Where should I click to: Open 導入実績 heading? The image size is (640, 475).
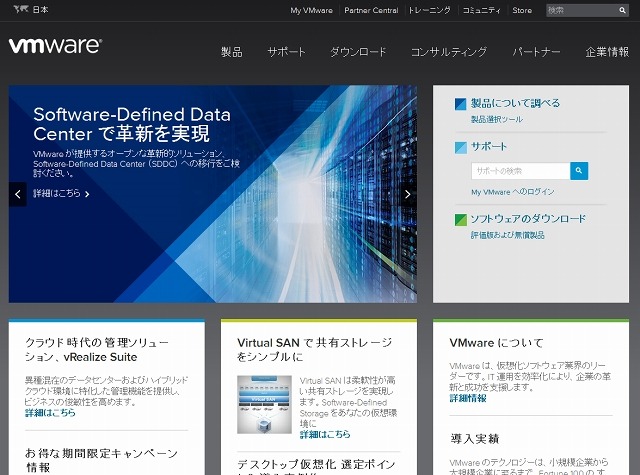coord(475,439)
